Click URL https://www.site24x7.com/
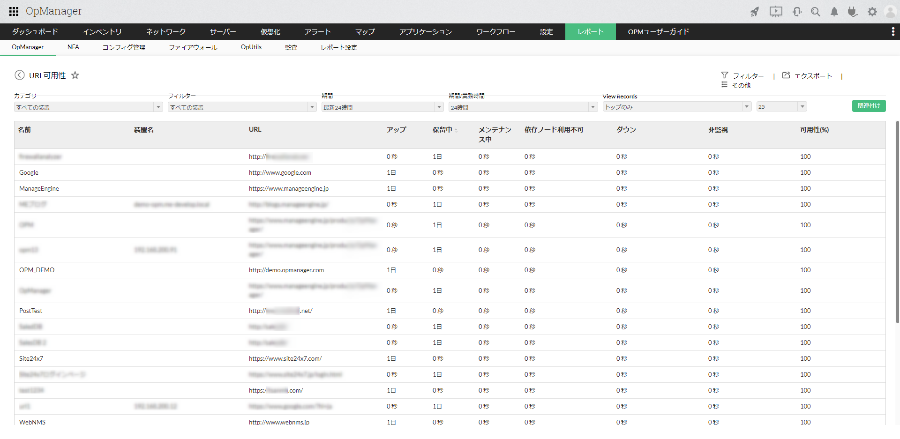 pos(285,358)
